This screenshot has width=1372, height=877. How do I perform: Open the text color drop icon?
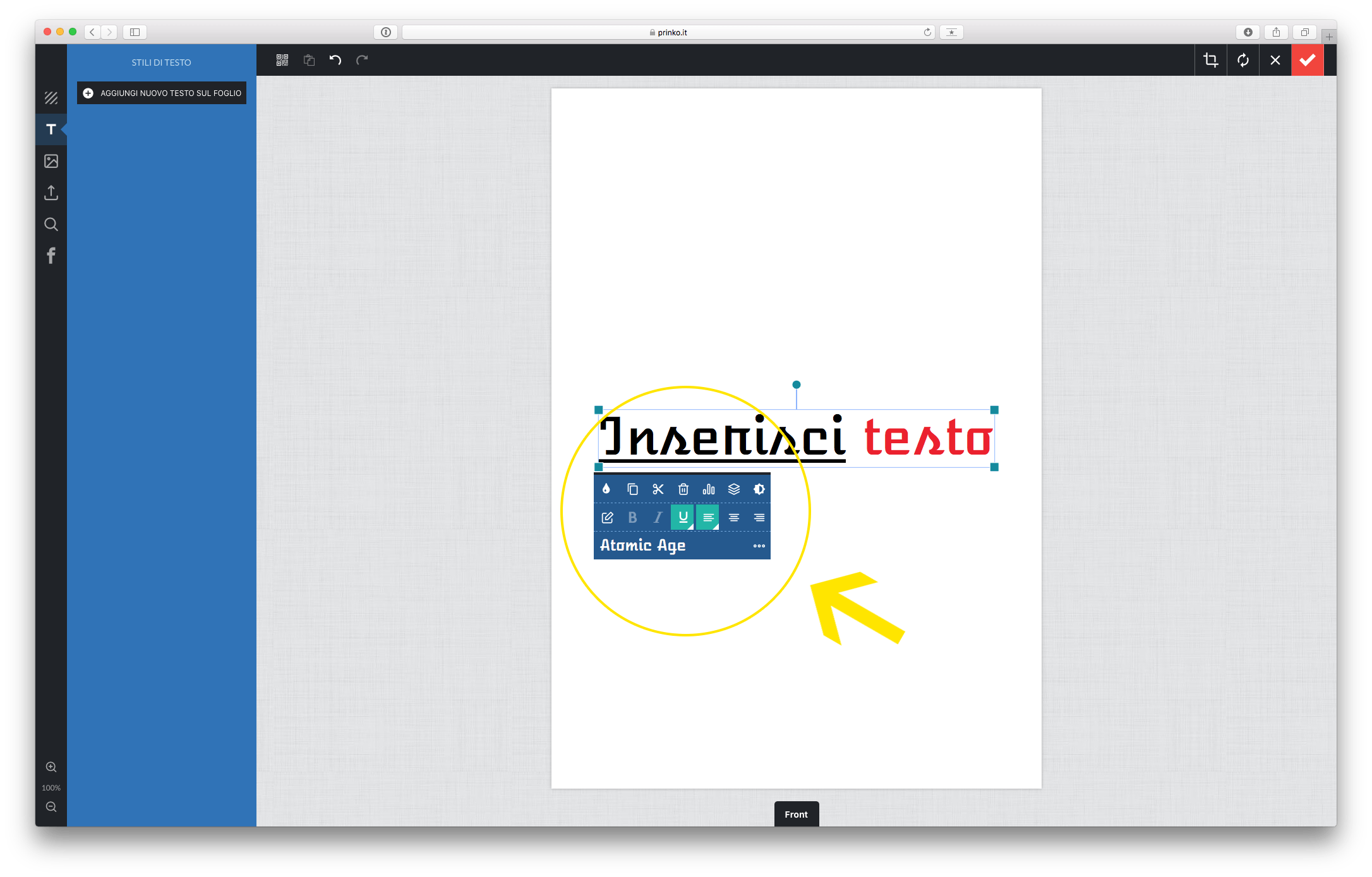point(606,489)
